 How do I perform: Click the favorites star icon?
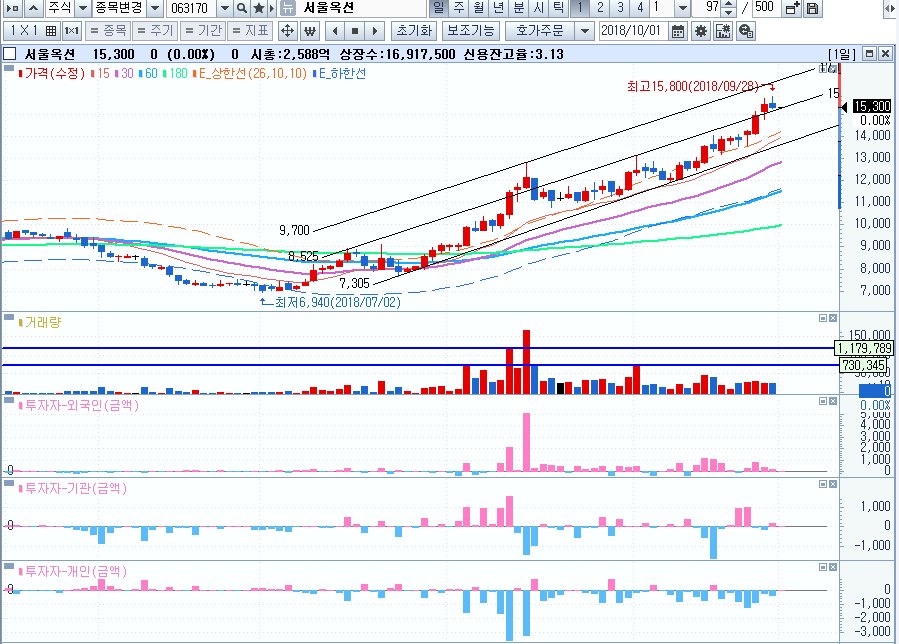(x=259, y=8)
